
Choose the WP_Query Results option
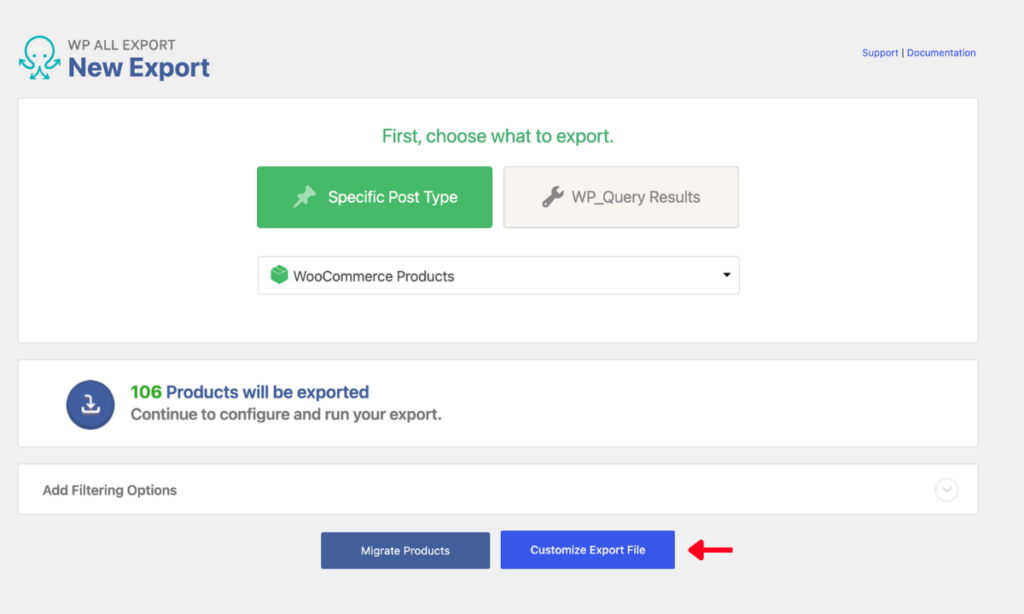tap(621, 197)
